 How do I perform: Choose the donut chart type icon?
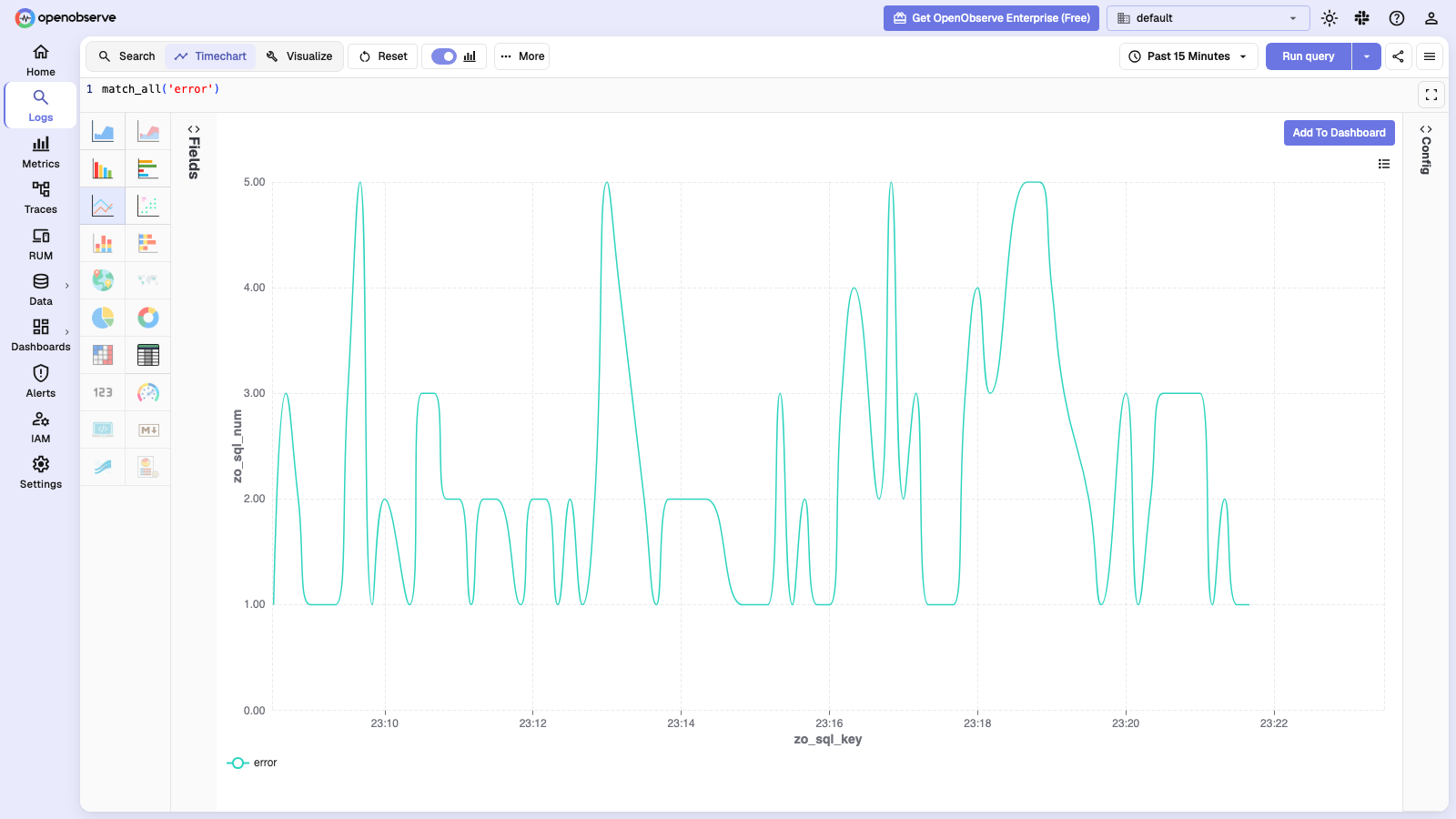pos(148,318)
